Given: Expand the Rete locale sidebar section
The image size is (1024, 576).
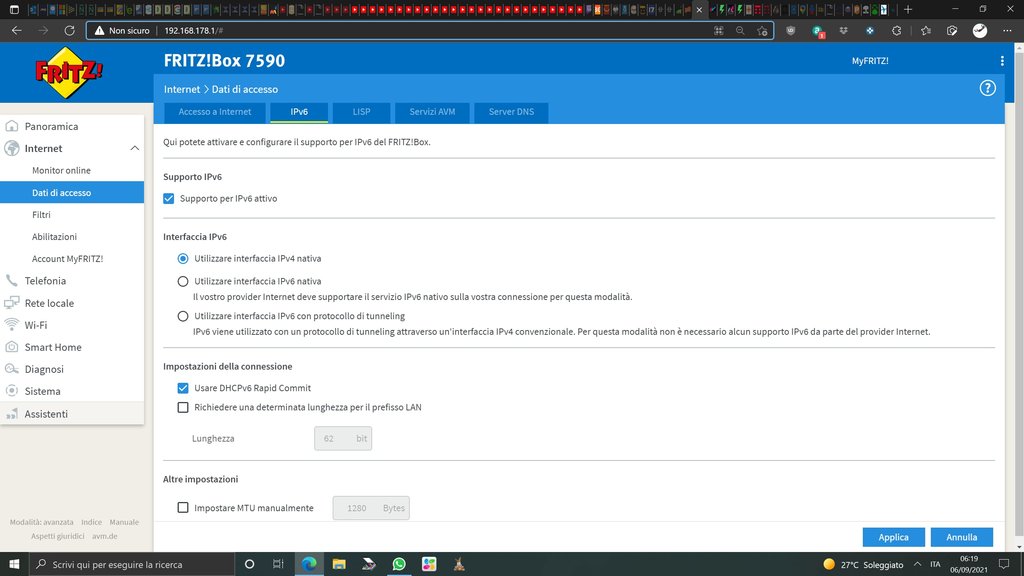Looking at the screenshot, I should pos(49,303).
